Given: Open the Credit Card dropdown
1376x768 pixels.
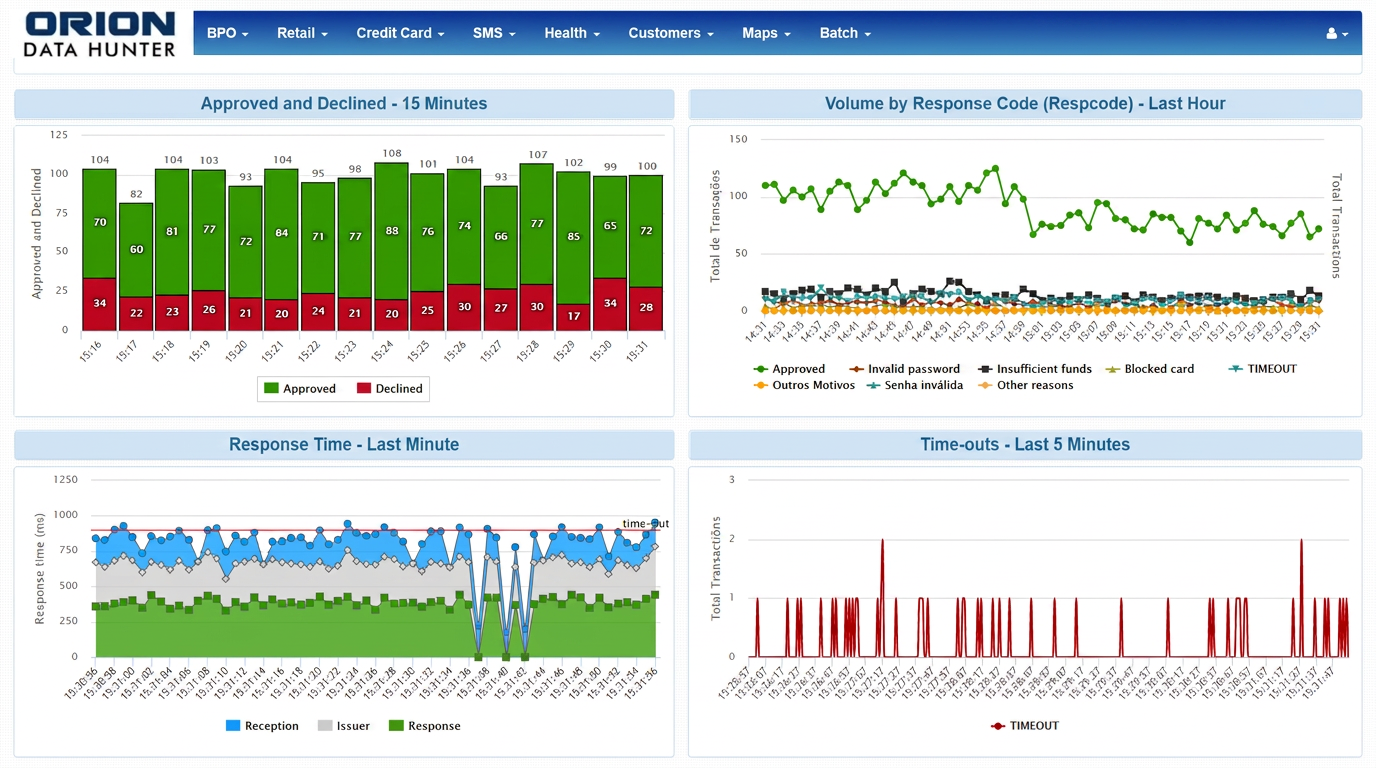Looking at the screenshot, I should point(400,33).
